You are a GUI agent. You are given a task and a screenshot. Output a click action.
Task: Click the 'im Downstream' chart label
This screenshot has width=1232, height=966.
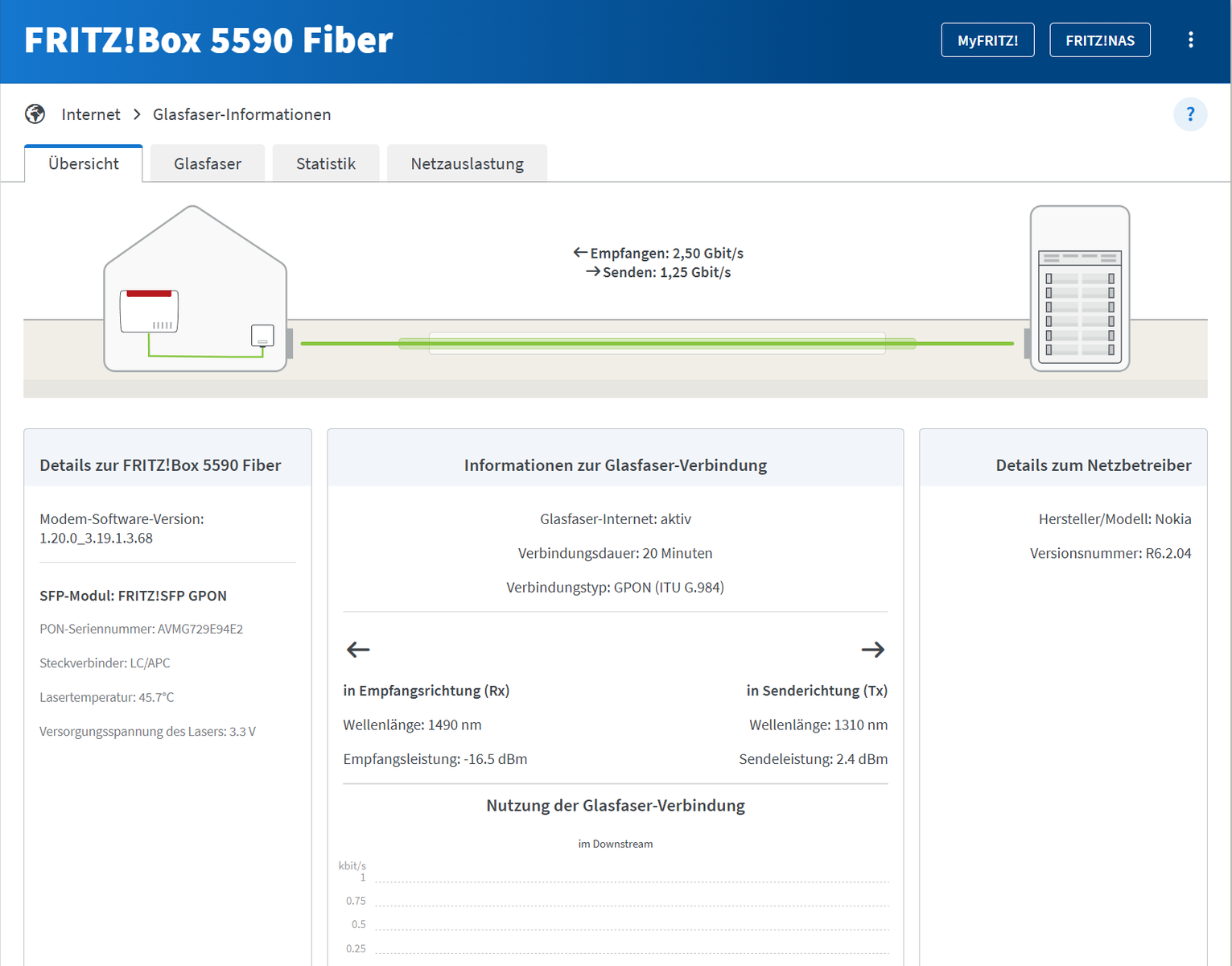tap(616, 844)
